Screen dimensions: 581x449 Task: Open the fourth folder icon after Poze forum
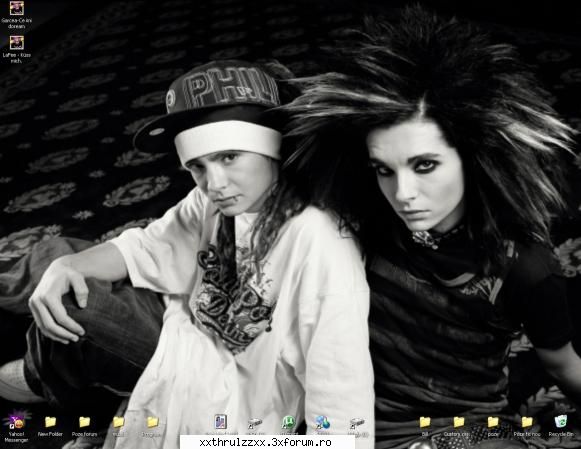tap(119, 422)
